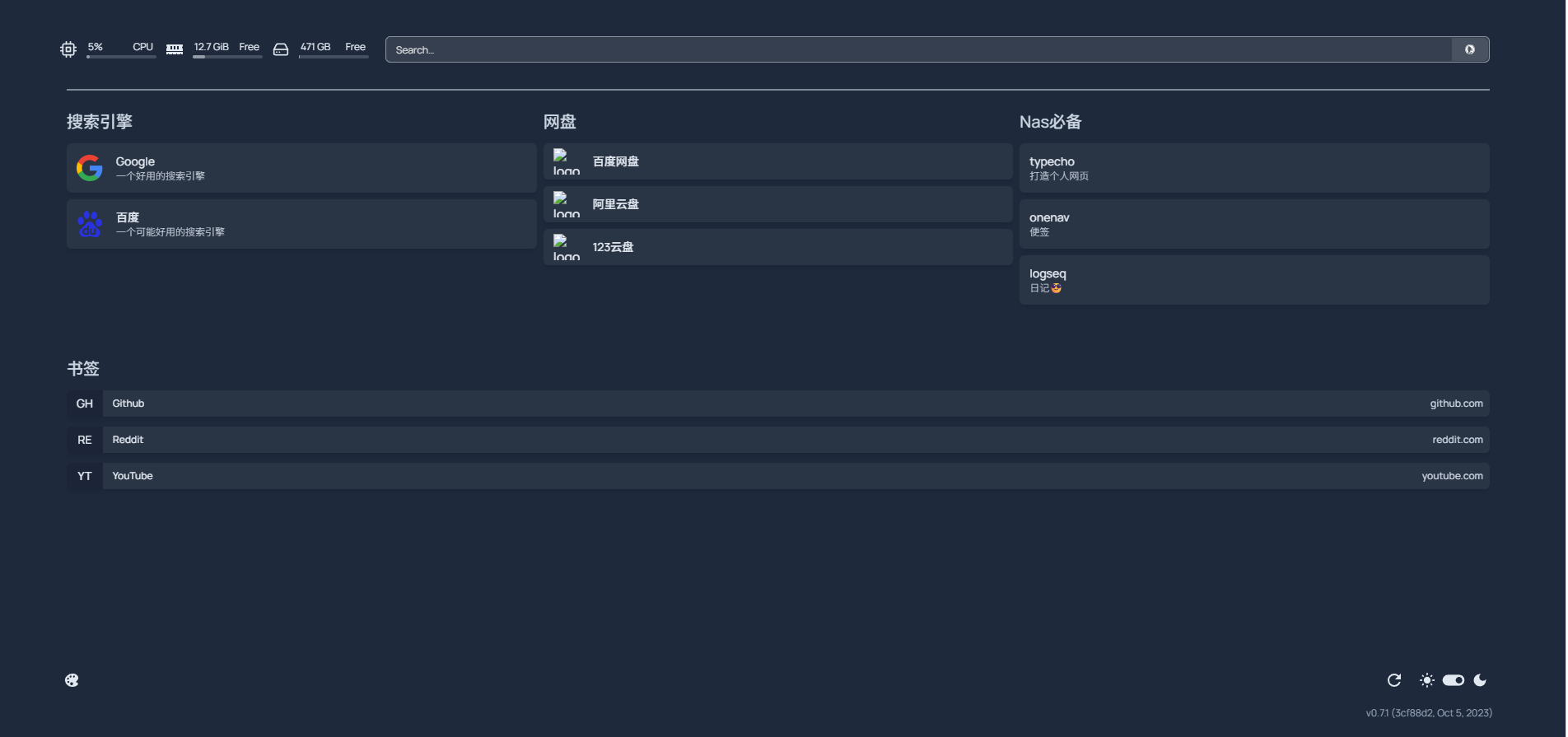
Task: Click the disk usage progress bar
Action: pos(334,57)
